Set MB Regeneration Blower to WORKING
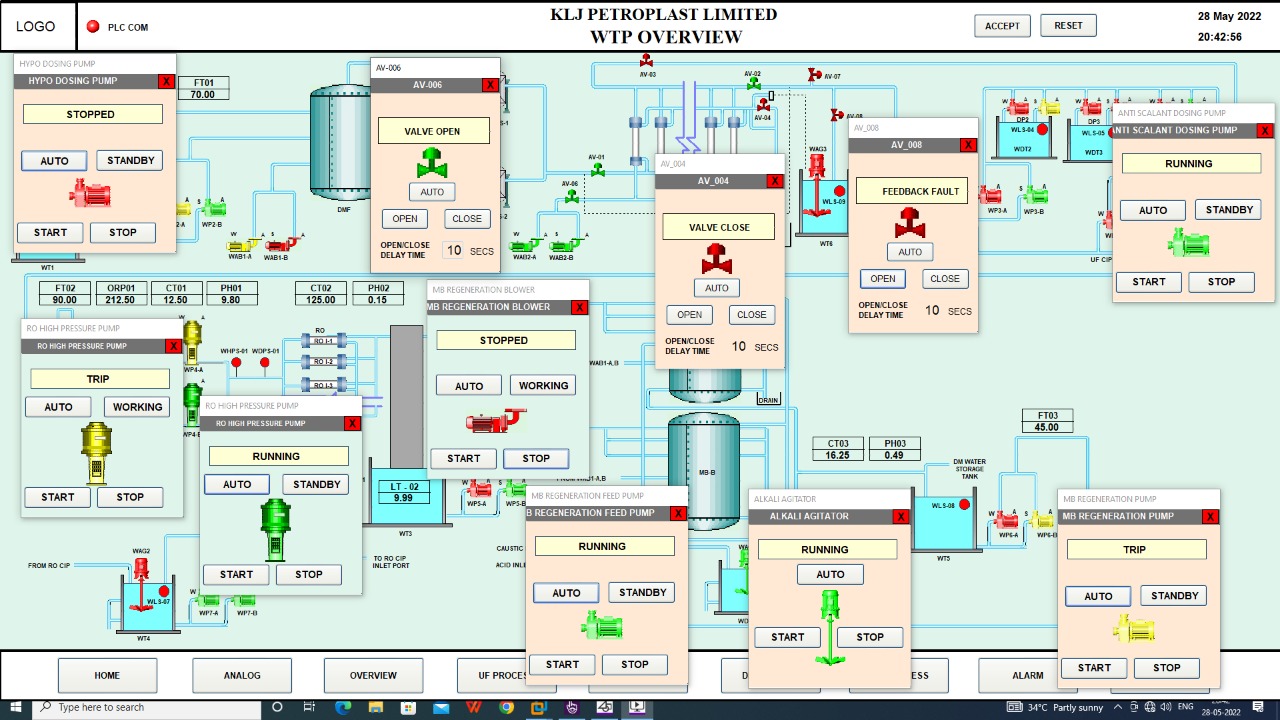Image resolution: width=1280 pixels, height=720 pixels. coord(543,386)
